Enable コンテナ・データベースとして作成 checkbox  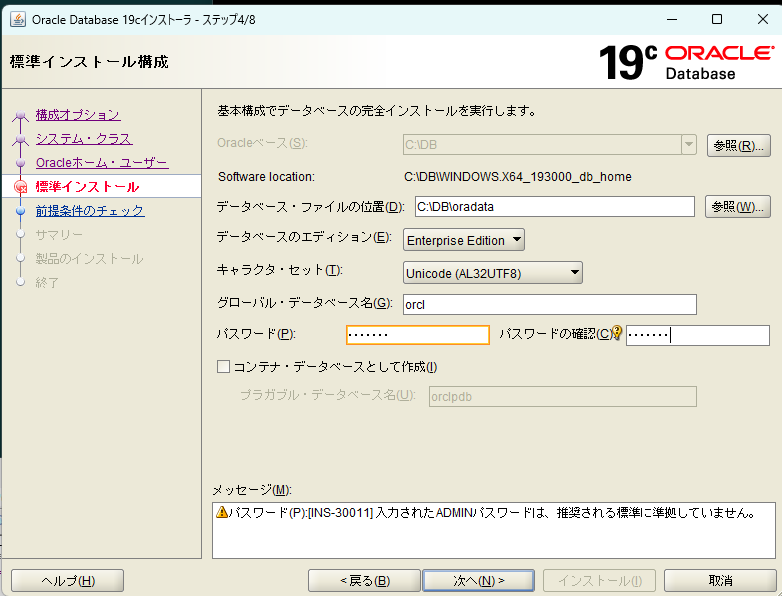[224, 367]
